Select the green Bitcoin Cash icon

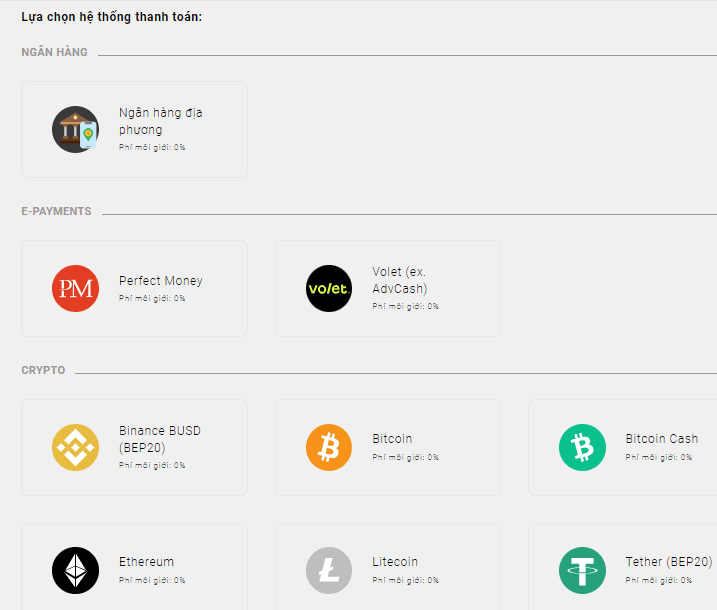point(582,447)
